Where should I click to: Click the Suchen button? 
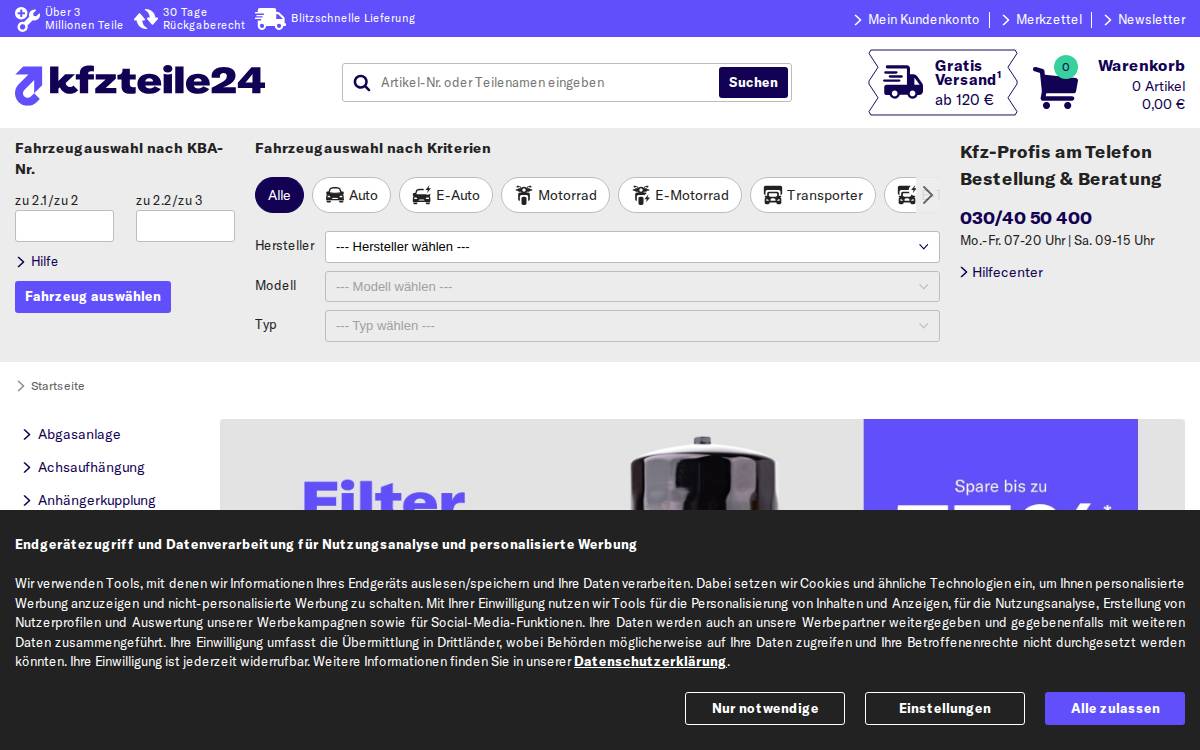[753, 83]
